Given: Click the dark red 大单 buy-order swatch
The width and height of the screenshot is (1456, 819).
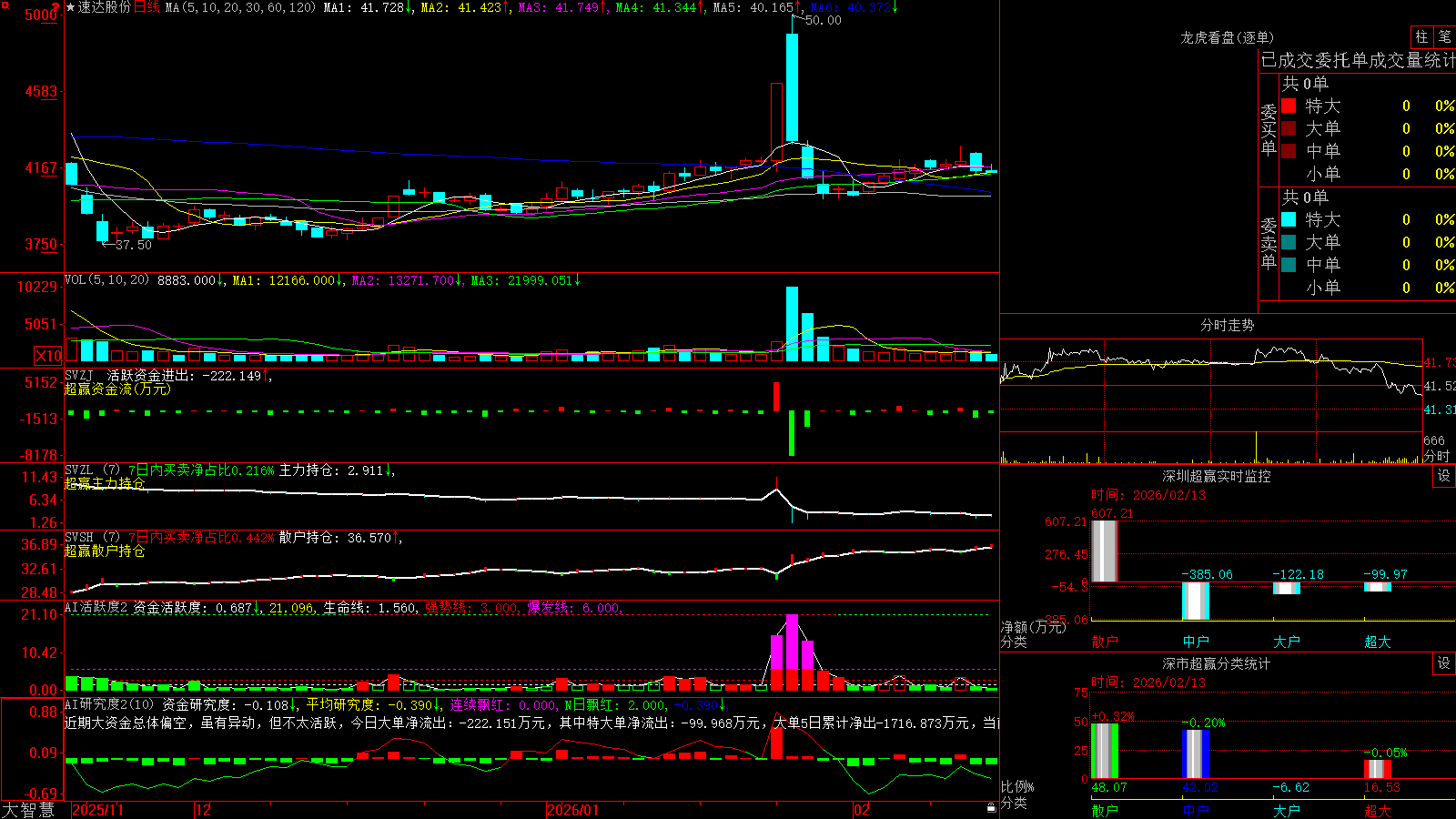Looking at the screenshot, I should [x=1289, y=128].
